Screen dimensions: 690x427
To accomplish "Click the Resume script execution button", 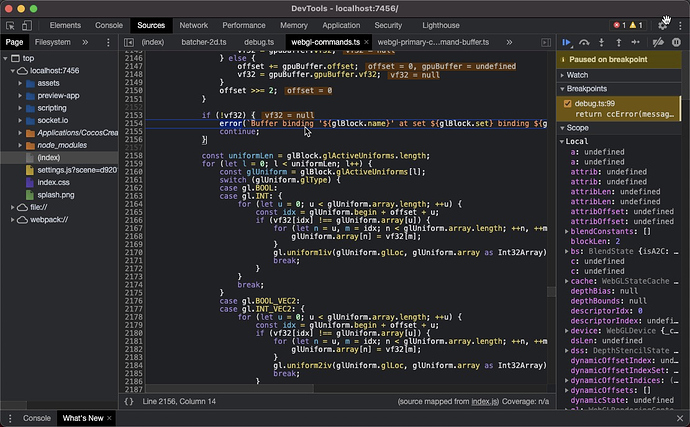I will [x=567, y=42].
